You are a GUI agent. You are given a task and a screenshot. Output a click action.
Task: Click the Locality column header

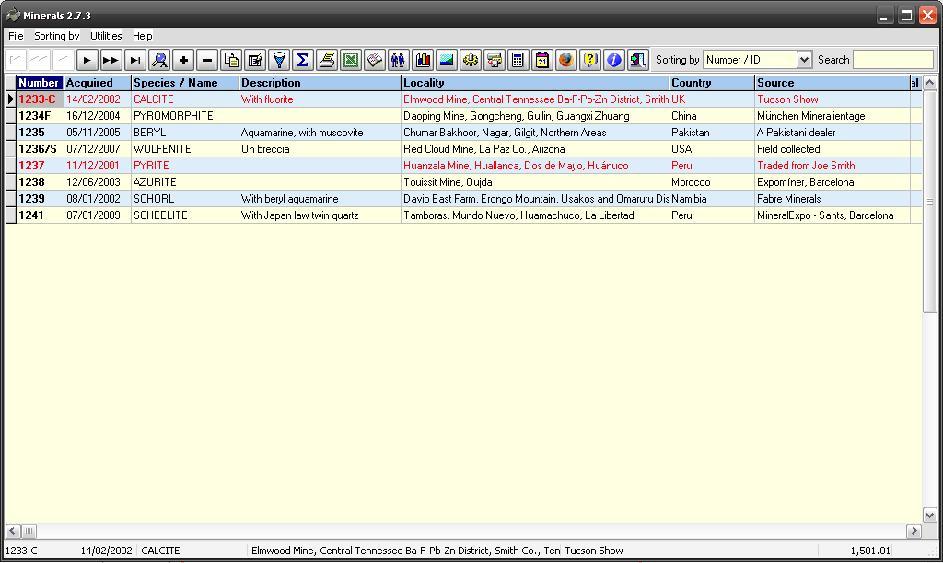pyautogui.click(x=534, y=83)
